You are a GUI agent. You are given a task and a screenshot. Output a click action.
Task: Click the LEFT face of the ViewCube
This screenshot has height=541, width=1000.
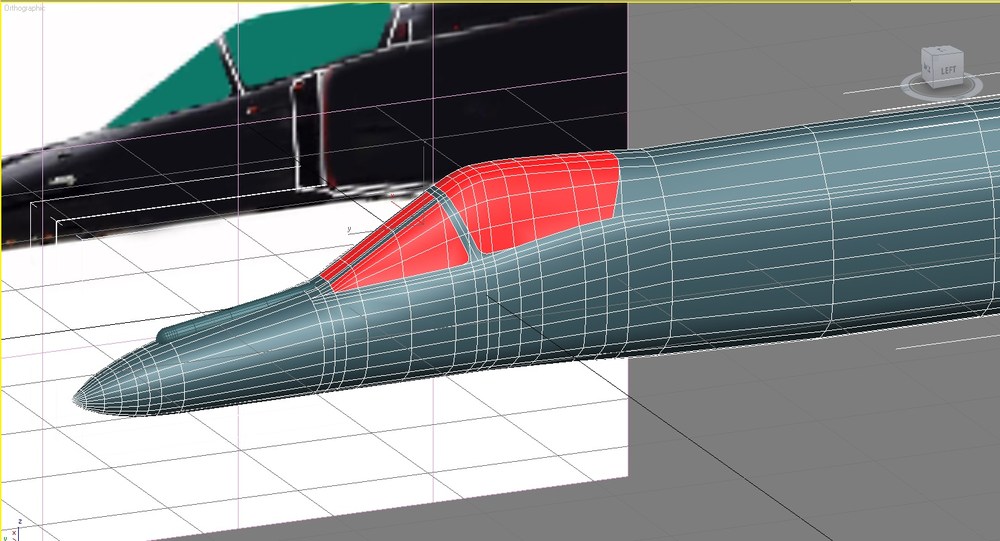tap(948, 70)
